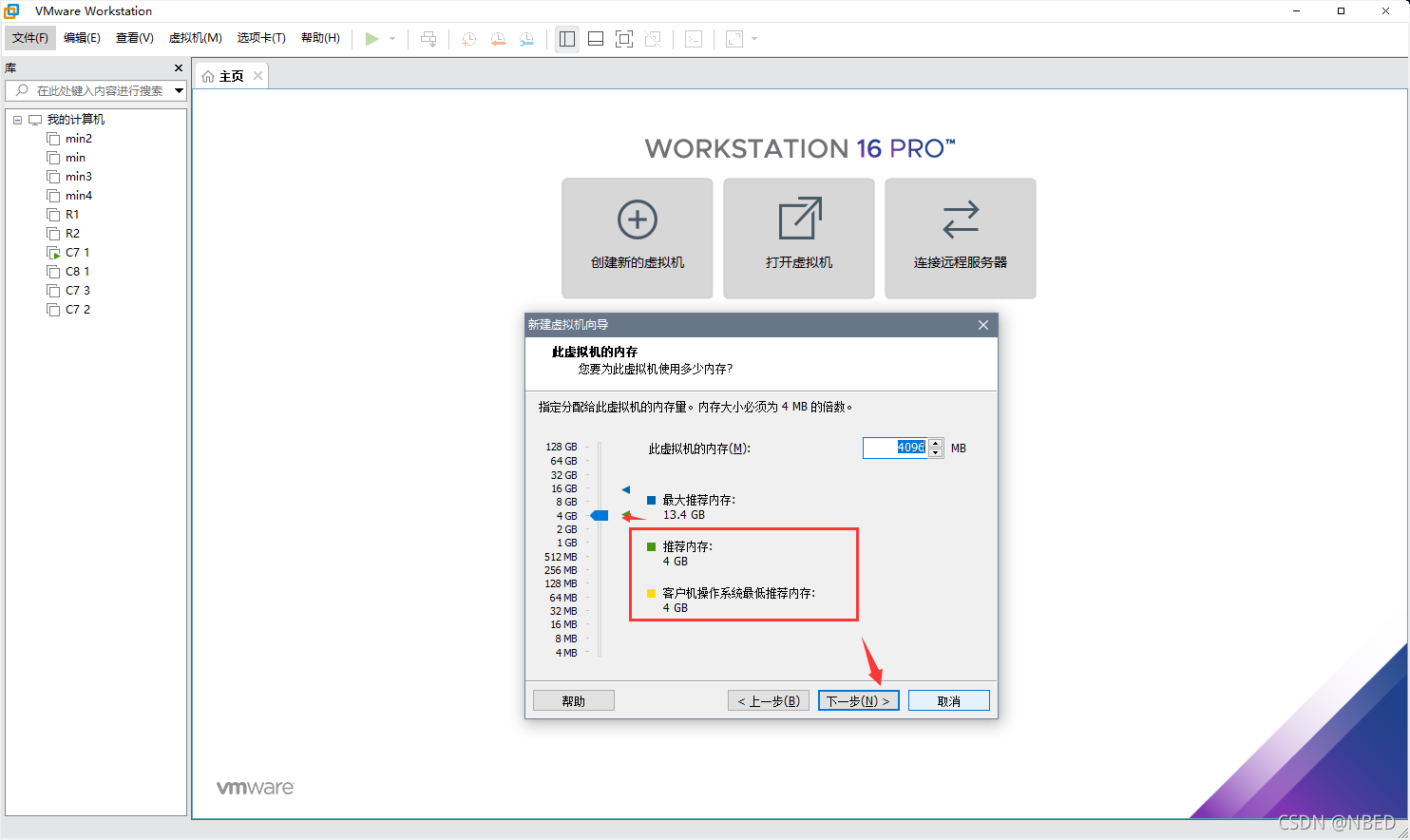
Task: Select the min virtual machine
Action: (x=75, y=158)
